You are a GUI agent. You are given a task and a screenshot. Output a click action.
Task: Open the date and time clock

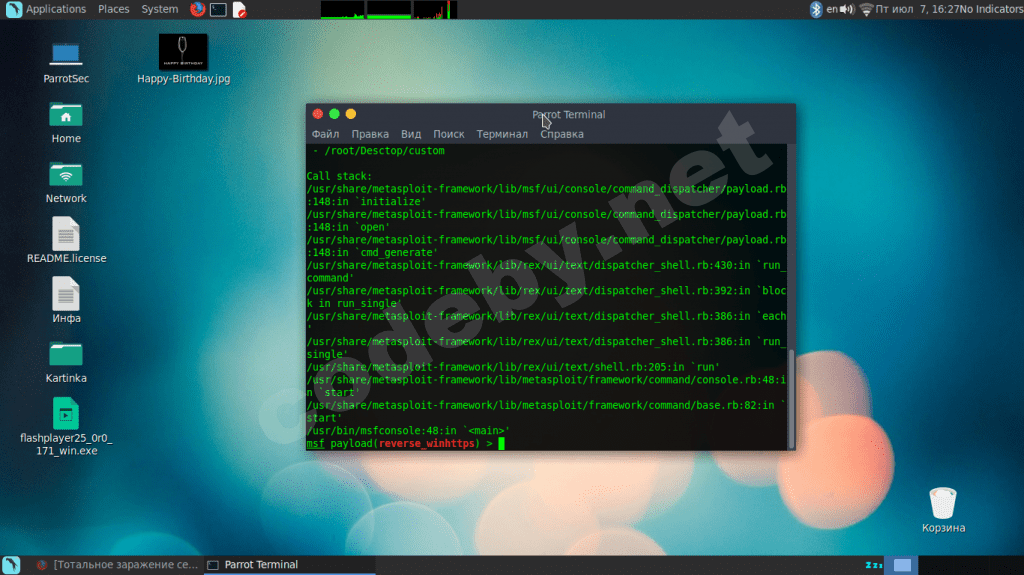click(x=916, y=9)
